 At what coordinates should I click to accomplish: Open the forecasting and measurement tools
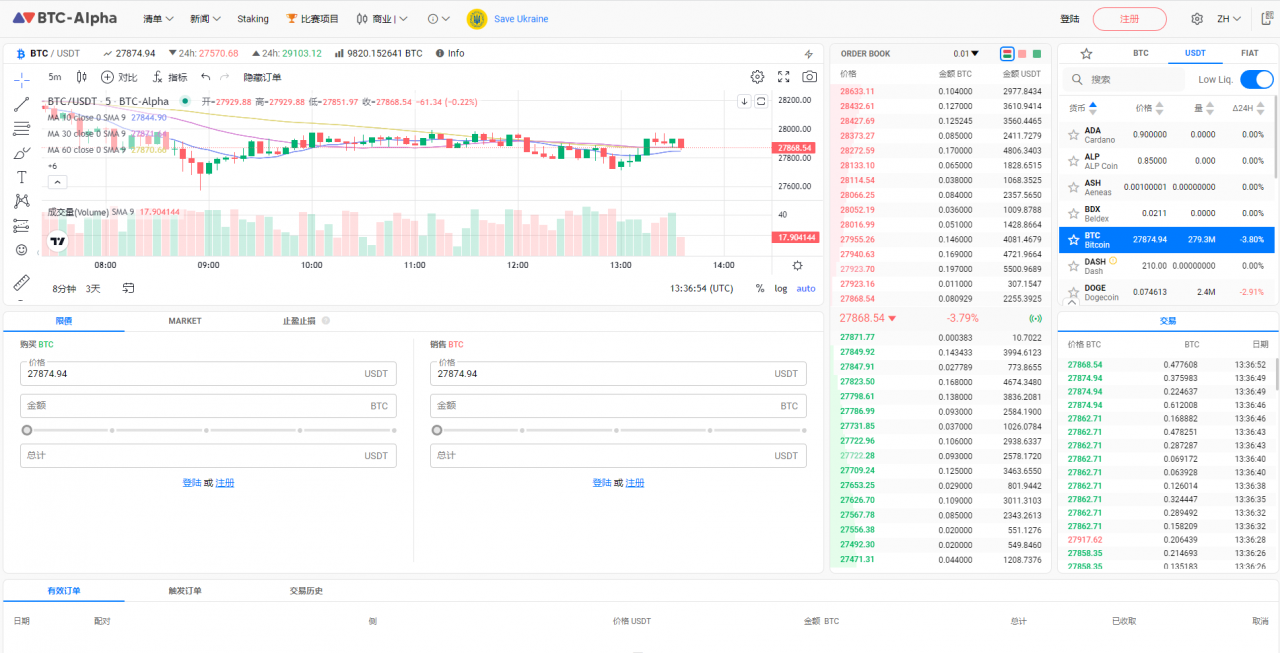tap(22, 225)
